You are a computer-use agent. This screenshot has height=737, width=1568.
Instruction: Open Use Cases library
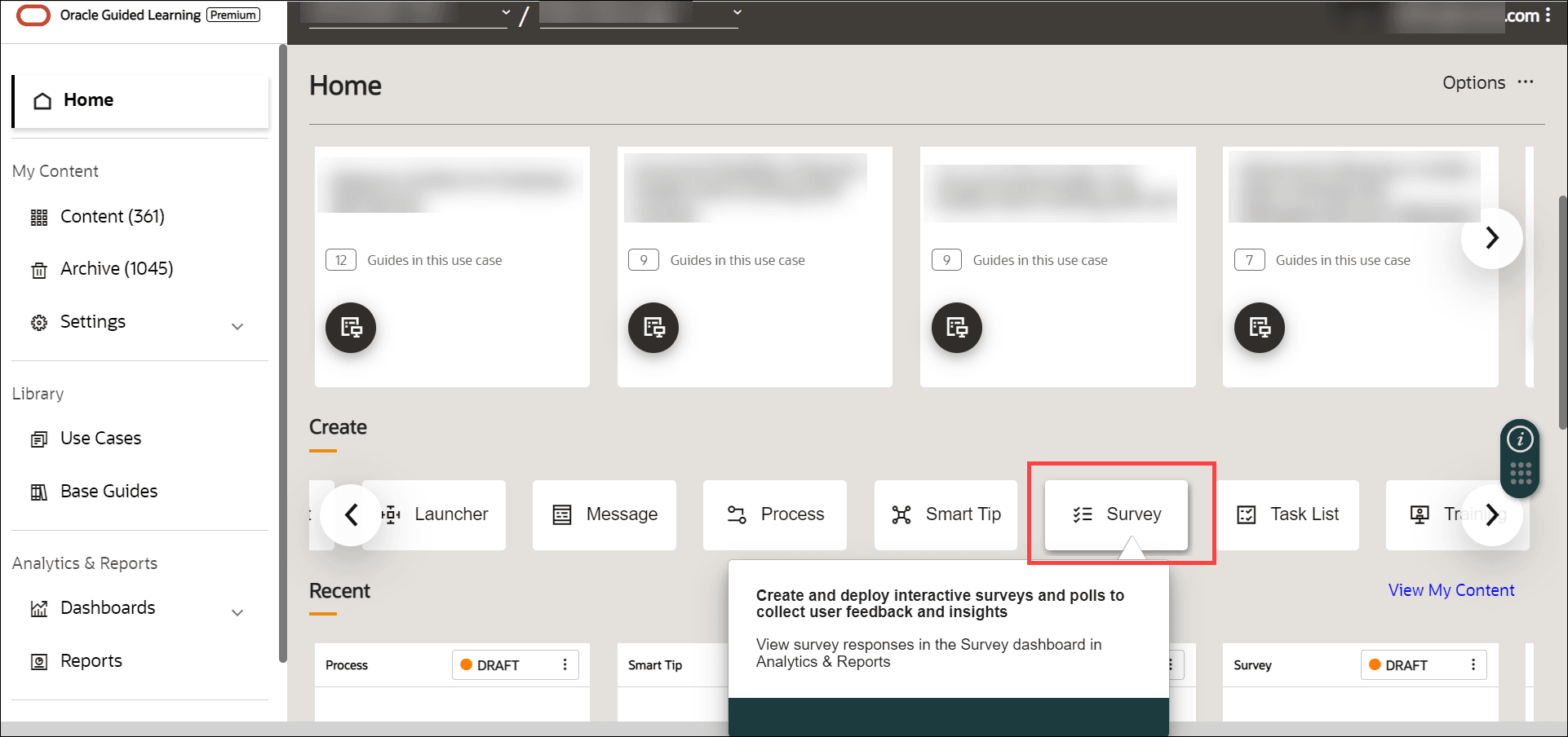coord(100,439)
